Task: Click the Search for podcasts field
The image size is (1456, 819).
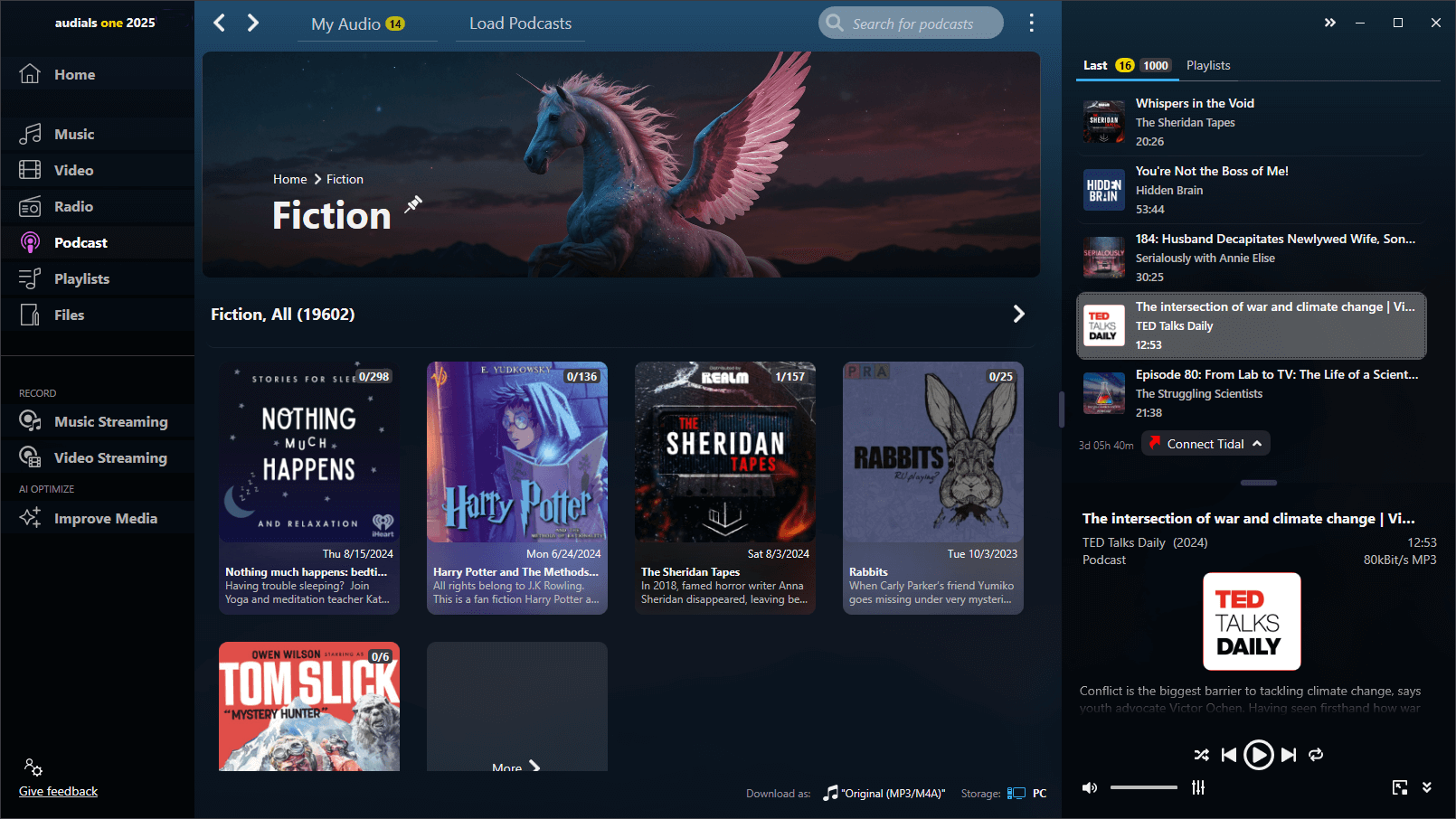Action: pos(912,24)
